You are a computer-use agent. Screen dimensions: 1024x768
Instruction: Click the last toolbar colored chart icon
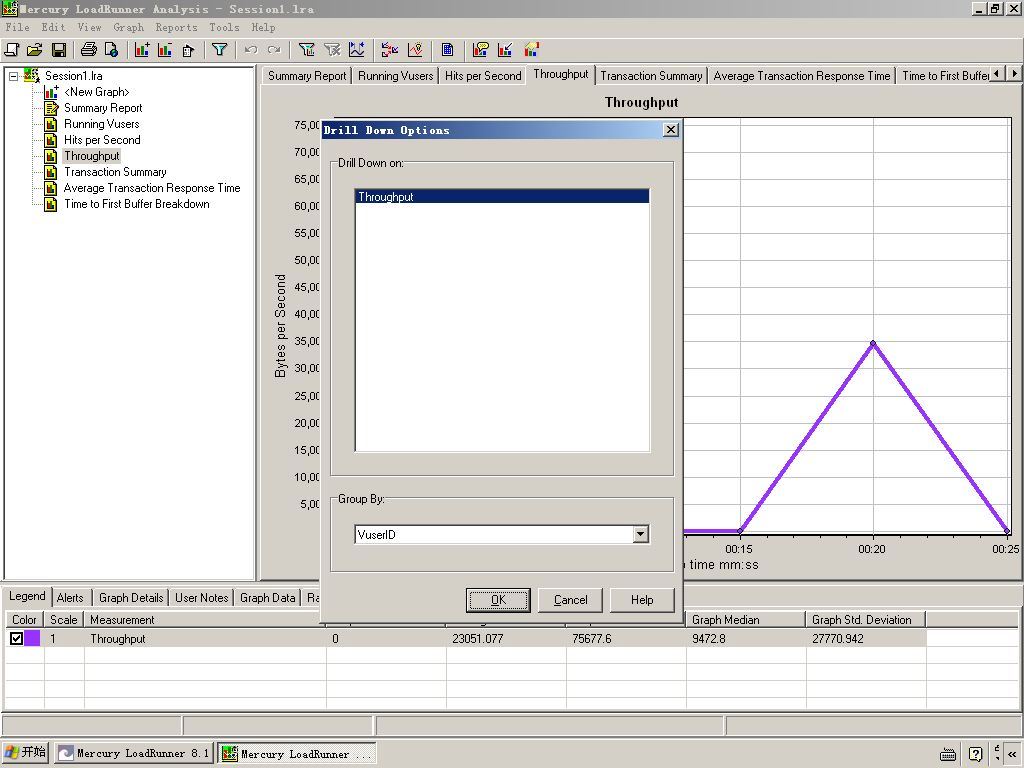[x=532, y=50]
